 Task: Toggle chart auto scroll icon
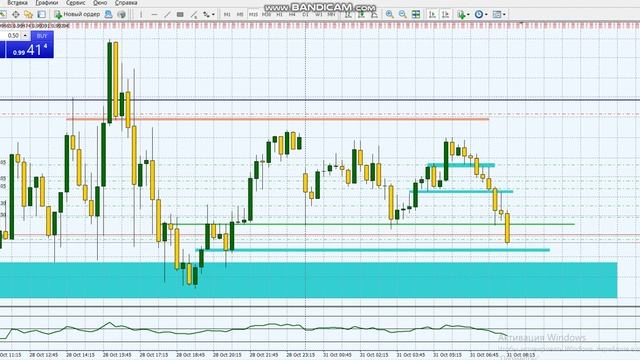(x=432, y=15)
